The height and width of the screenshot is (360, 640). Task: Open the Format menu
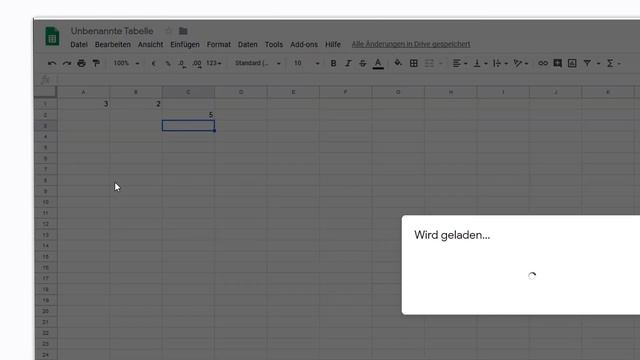pos(218,44)
